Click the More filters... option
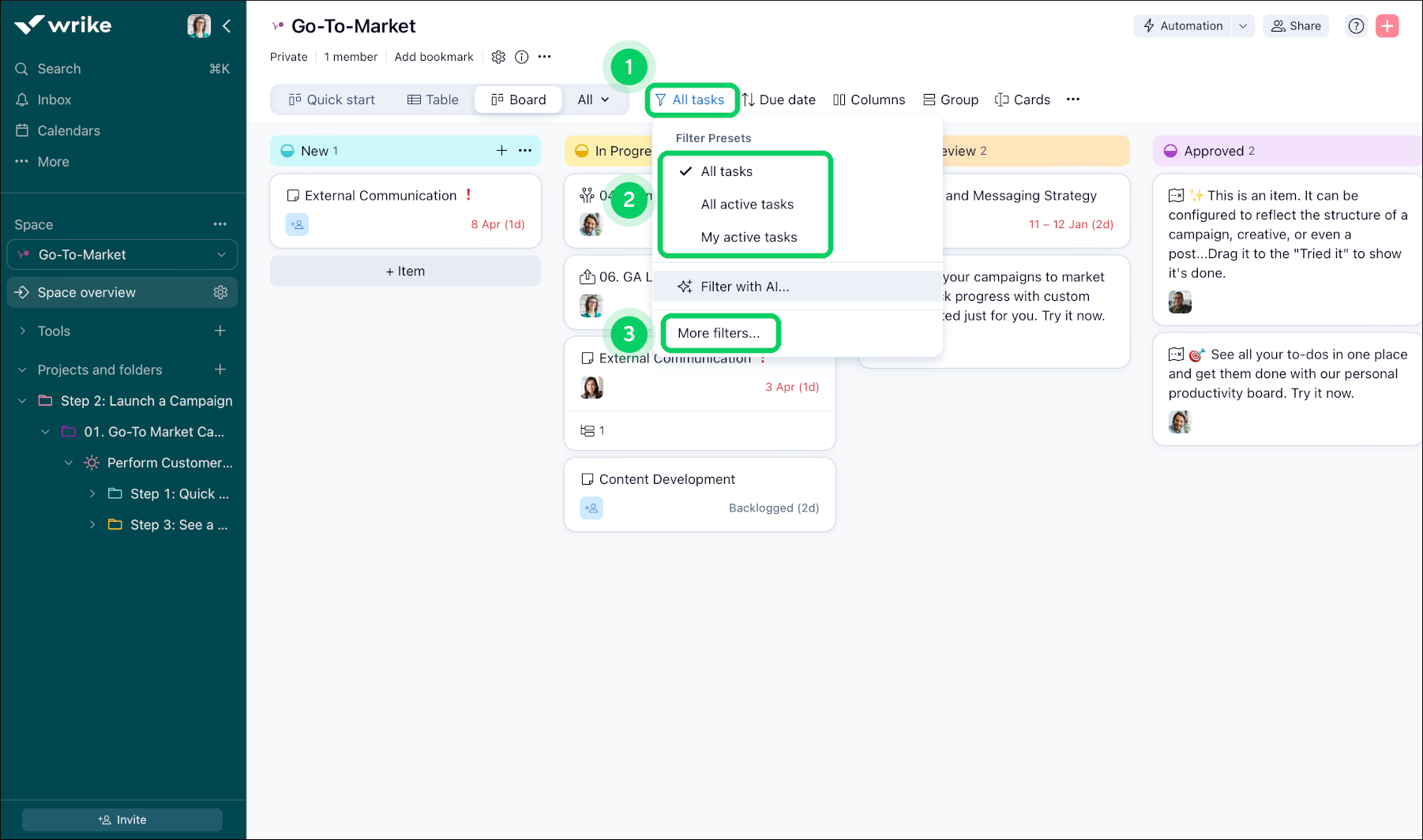This screenshot has width=1423, height=840. [719, 332]
